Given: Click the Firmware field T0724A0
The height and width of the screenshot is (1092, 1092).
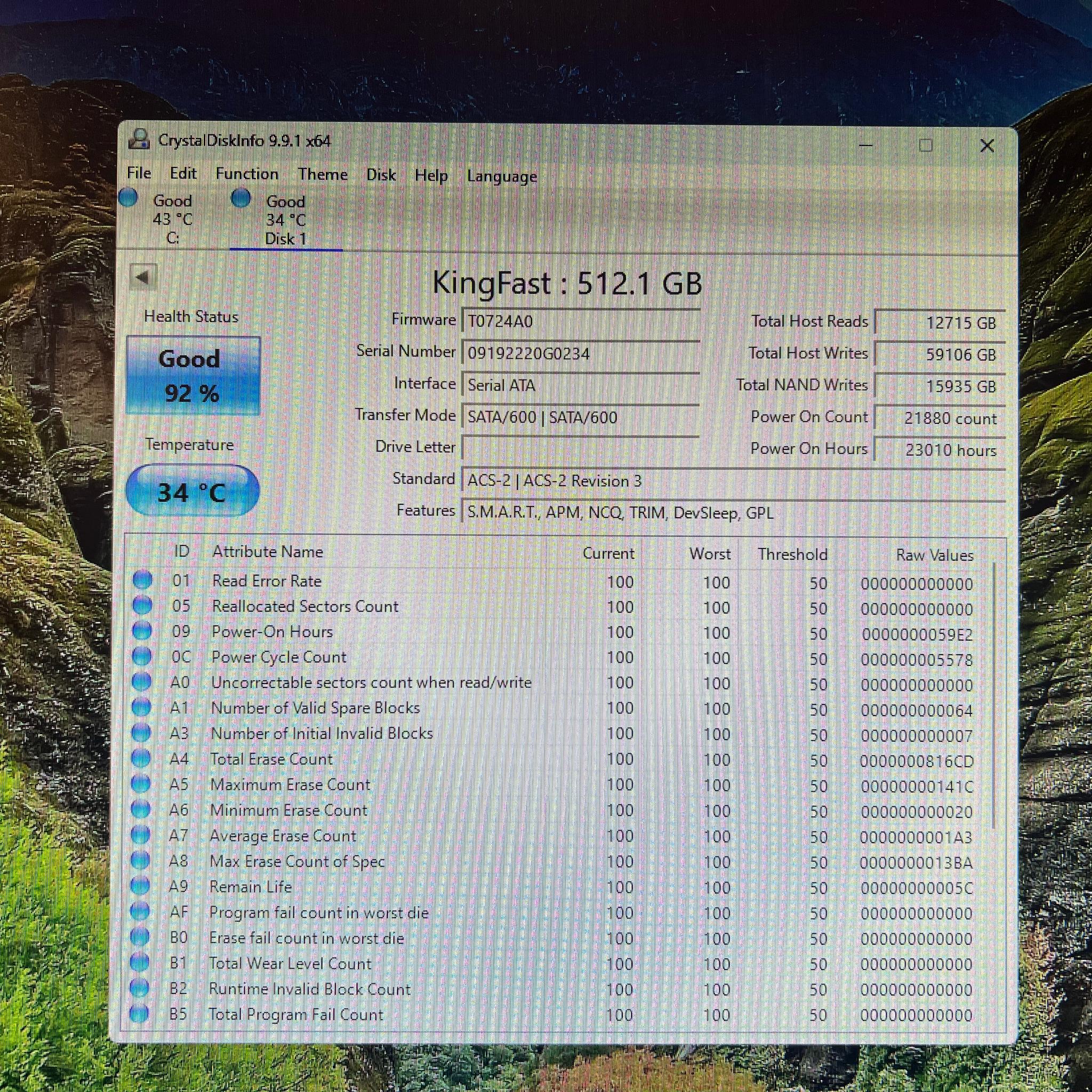Looking at the screenshot, I should click(x=581, y=321).
